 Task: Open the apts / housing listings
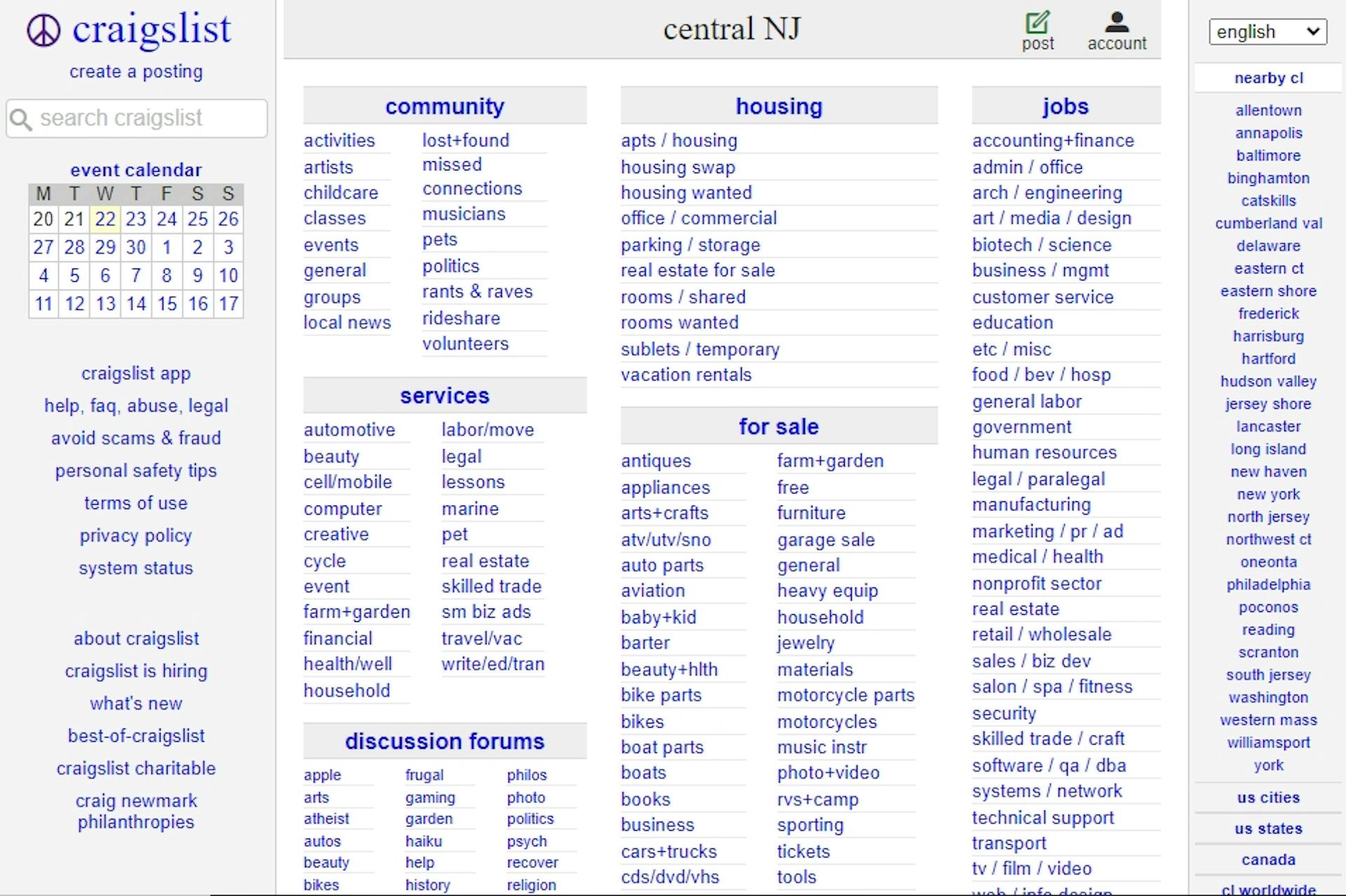pyautogui.click(x=680, y=140)
